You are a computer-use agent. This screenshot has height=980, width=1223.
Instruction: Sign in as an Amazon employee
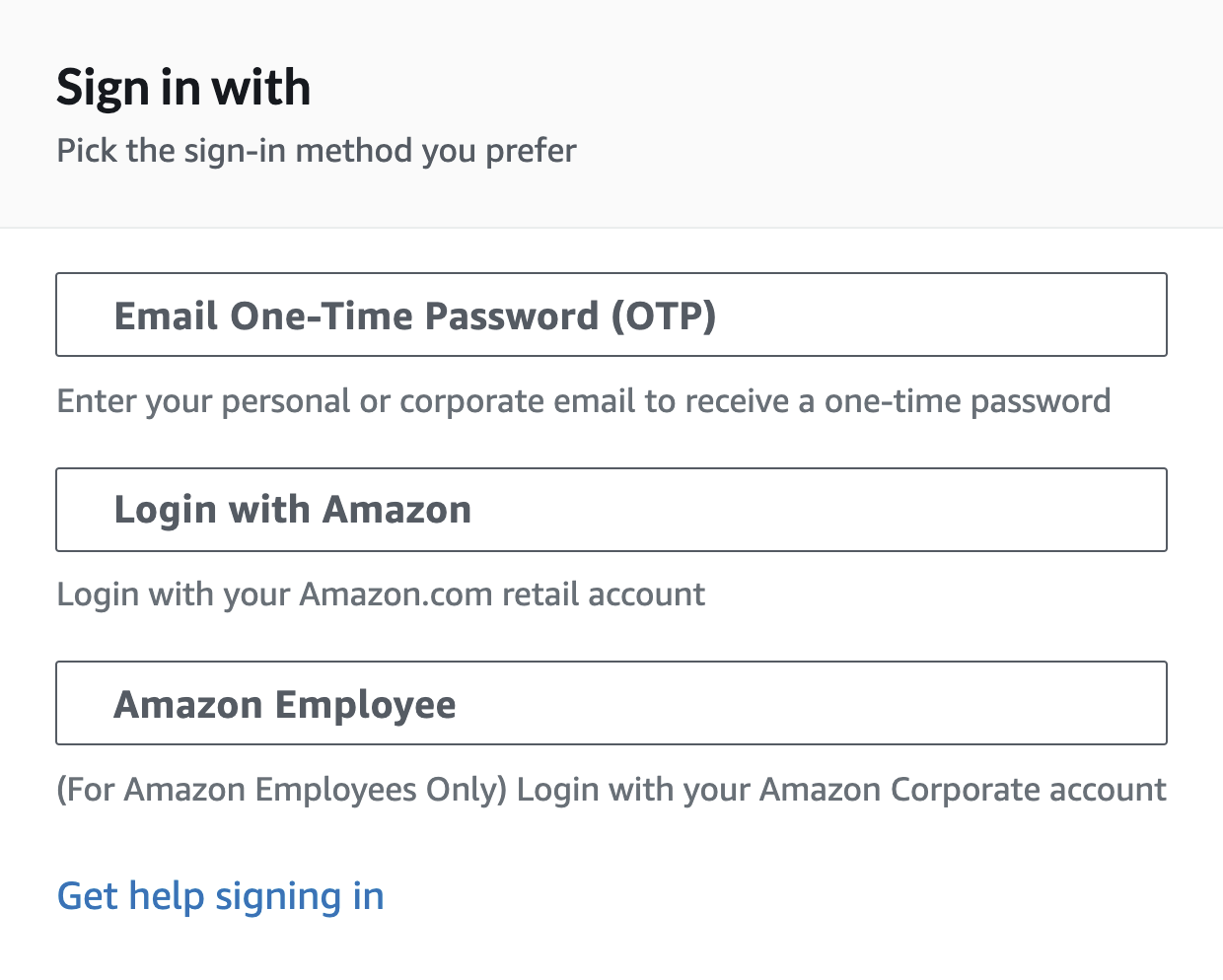pyautogui.click(x=611, y=703)
